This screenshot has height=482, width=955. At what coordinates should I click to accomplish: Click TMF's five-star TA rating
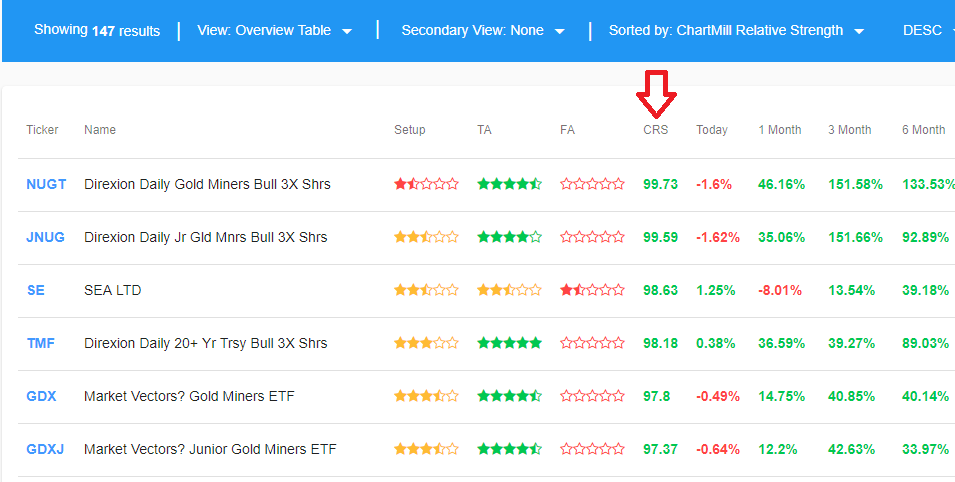(x=509, y=343)
